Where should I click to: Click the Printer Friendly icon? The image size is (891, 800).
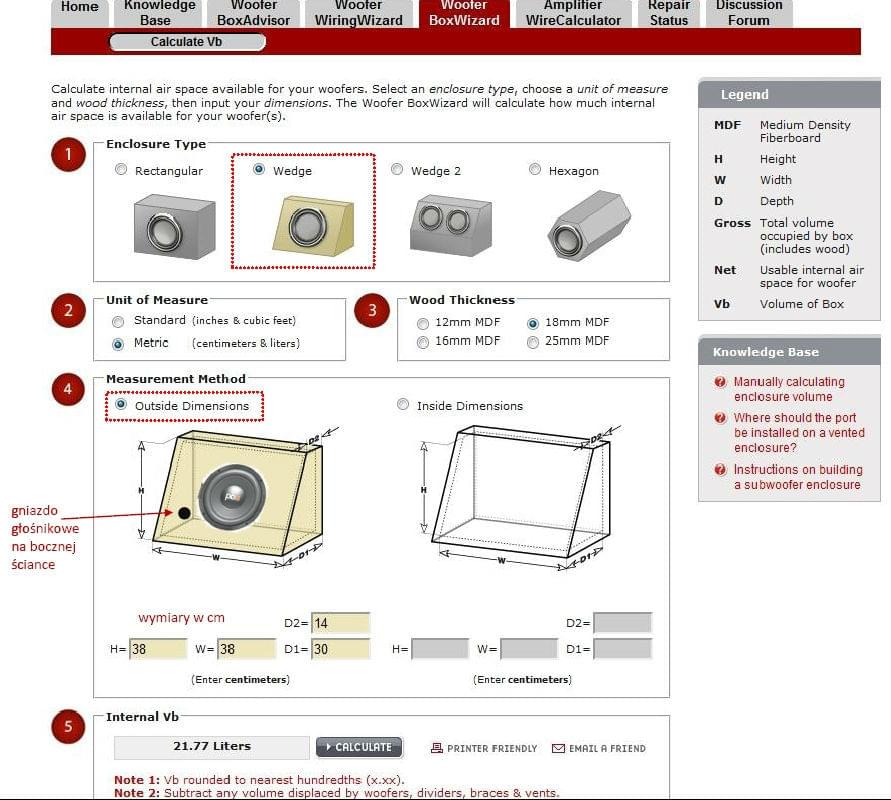point(436,748)
